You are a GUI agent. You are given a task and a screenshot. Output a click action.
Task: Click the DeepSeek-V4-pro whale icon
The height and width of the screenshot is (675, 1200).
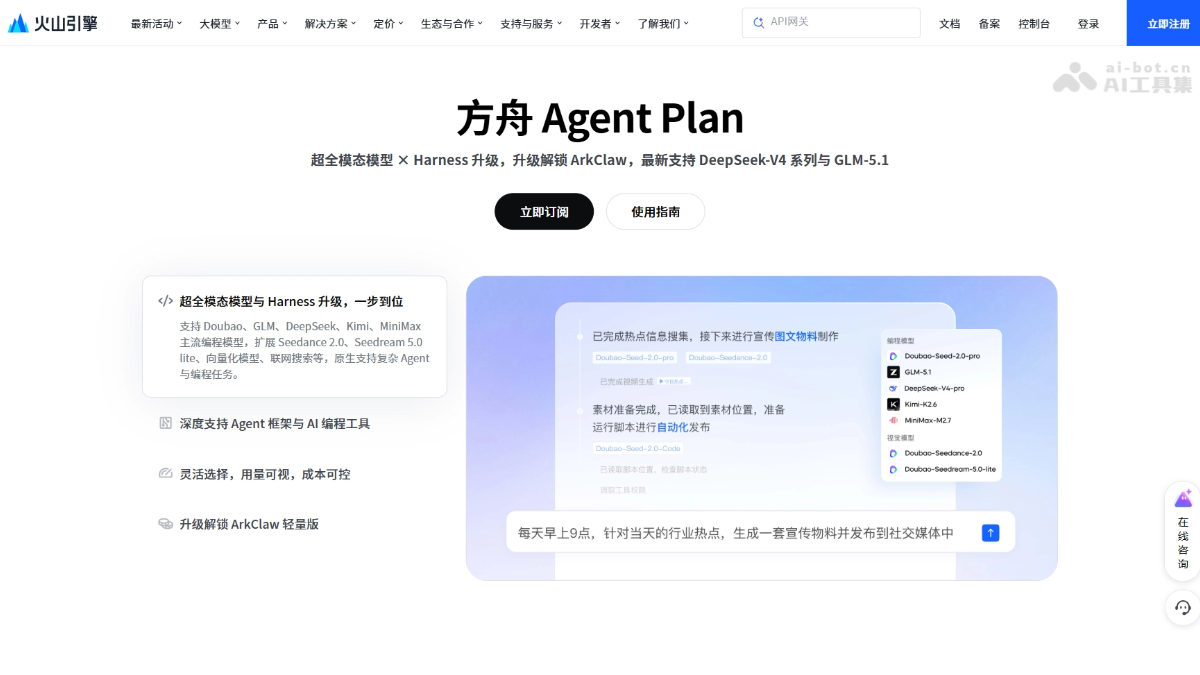[x=894, y=388]
